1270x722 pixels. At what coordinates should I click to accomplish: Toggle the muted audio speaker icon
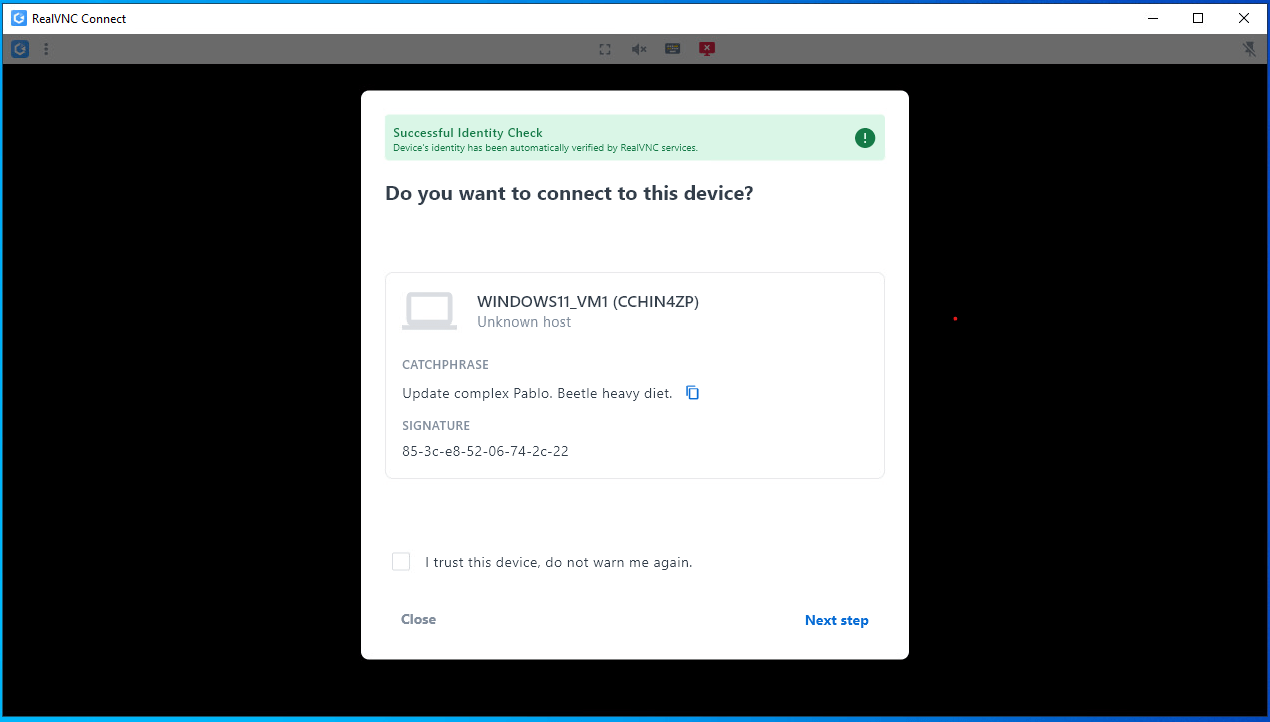(639, 49)
